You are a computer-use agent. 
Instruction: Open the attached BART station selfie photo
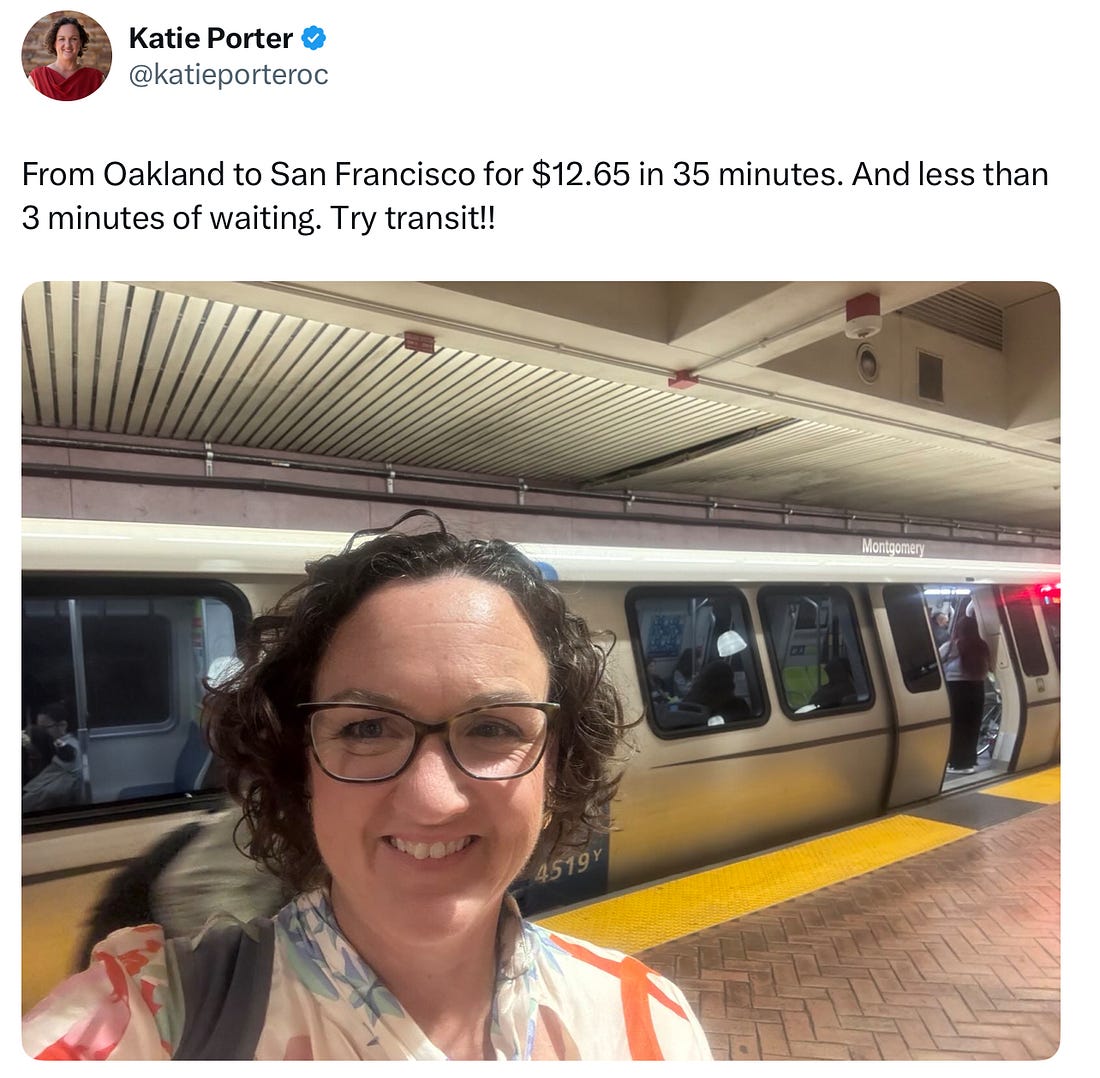pos(541,671)
